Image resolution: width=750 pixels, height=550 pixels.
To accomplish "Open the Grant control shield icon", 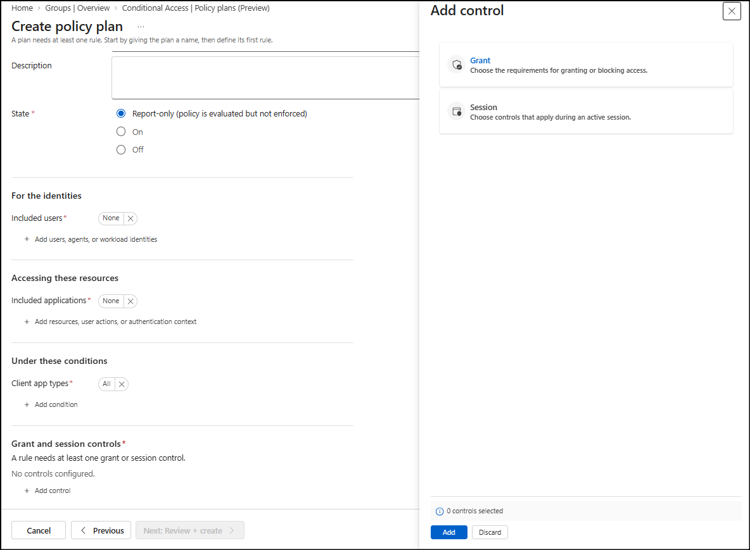I will click(x=457, y=65).
